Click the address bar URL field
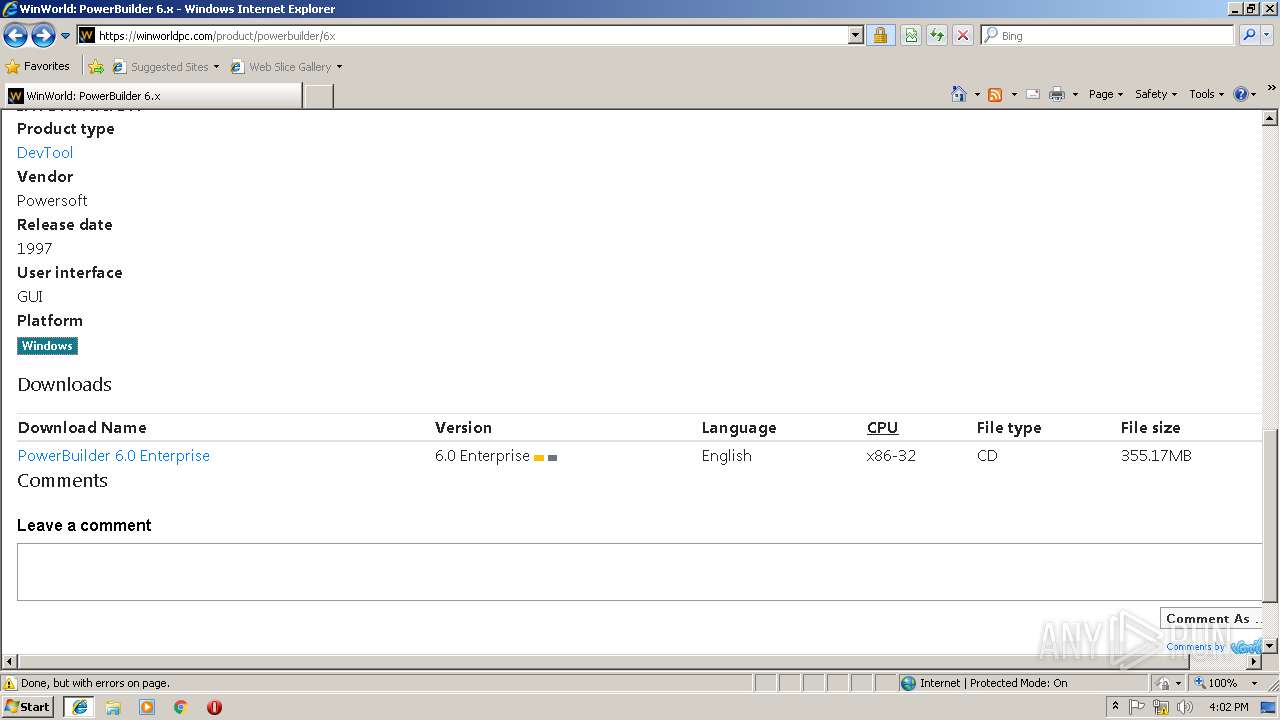The height and width of the screenshot is (720, 1280). tap(470, 35)
